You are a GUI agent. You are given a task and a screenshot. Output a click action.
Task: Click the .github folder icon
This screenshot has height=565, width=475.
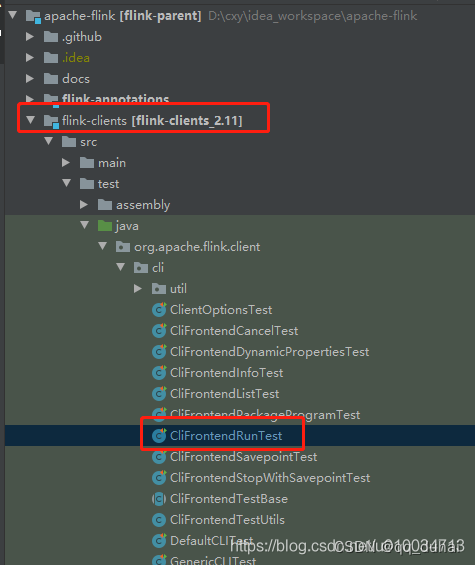51,37
